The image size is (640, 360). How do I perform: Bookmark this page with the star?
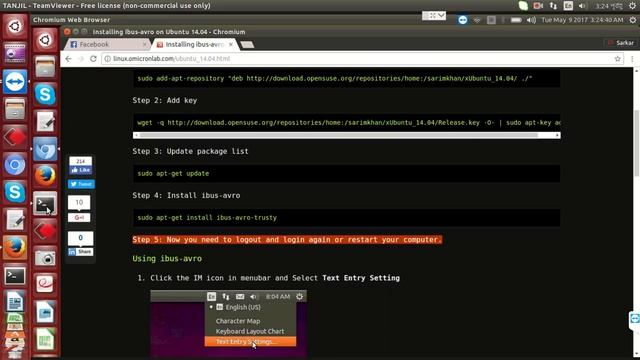617,59
